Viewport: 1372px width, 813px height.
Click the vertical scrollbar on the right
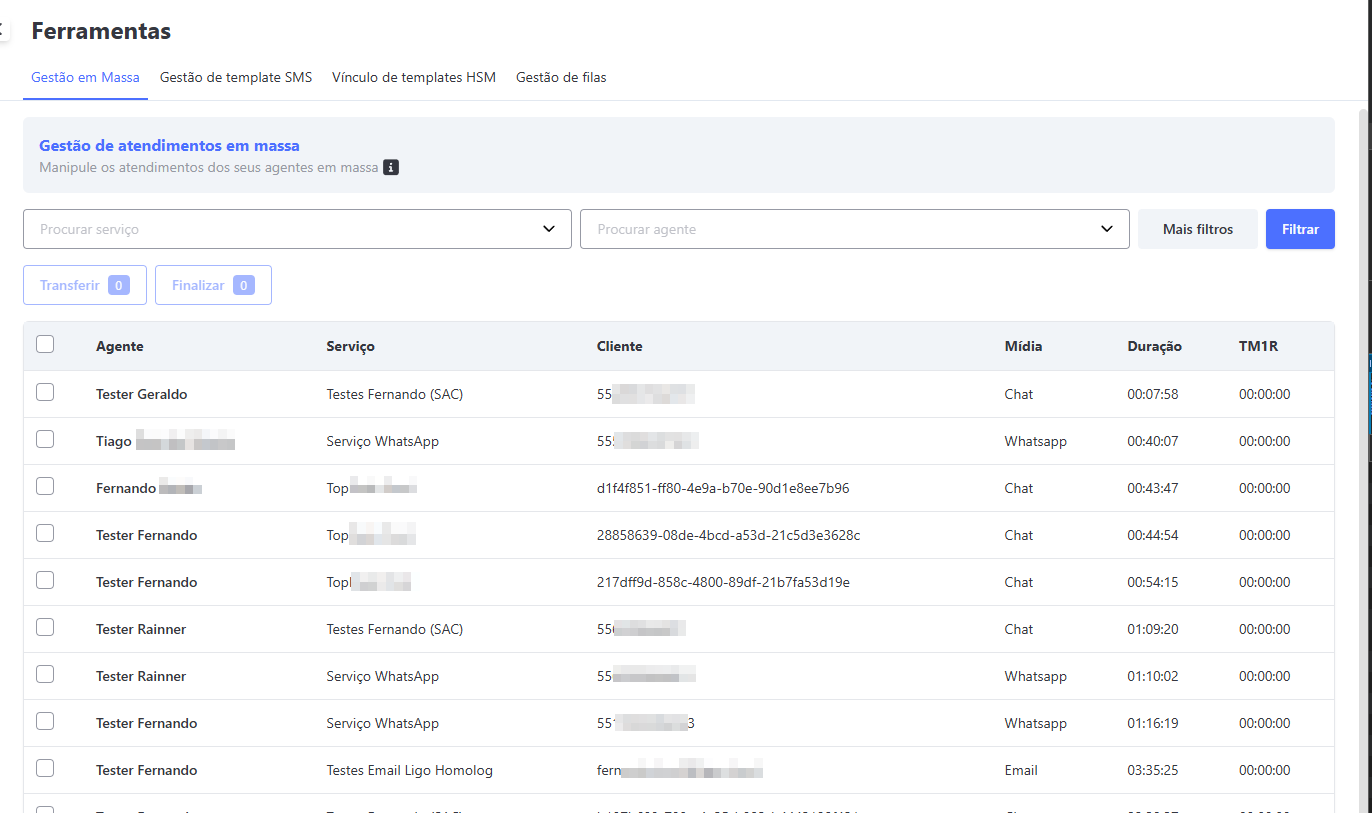(x=1365, y=400)
